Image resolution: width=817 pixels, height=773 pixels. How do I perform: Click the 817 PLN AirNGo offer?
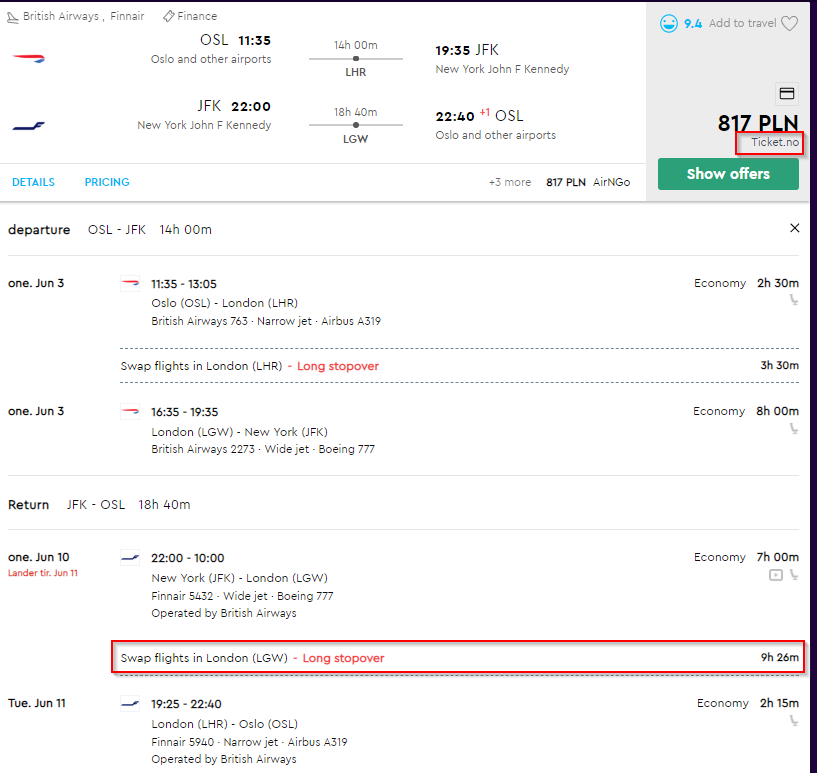588,182
